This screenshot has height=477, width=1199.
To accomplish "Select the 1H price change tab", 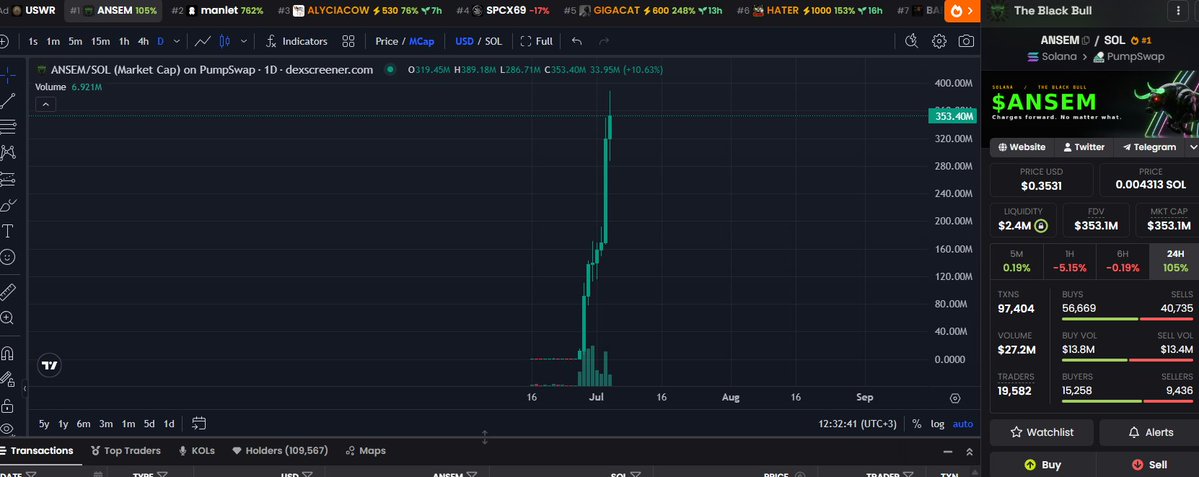I will (x=1069, y=261).
